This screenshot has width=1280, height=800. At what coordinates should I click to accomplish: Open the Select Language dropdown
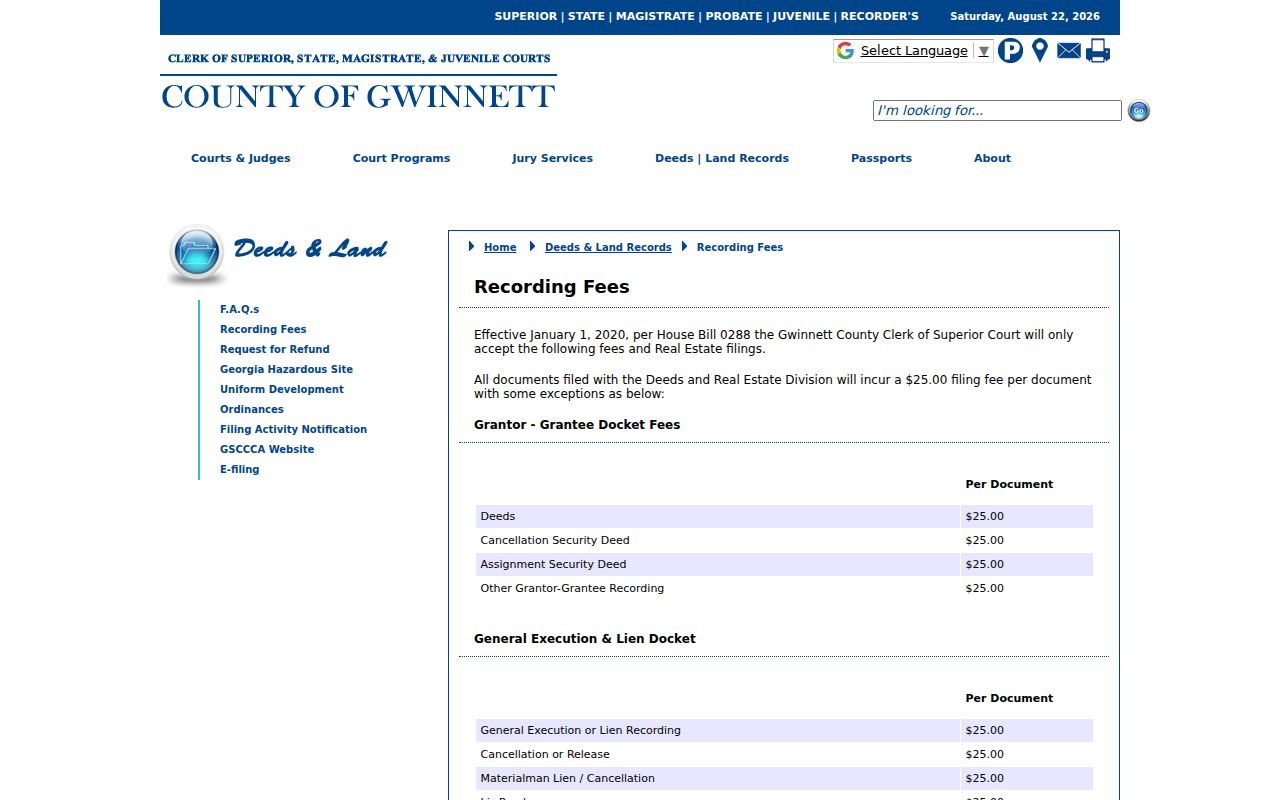click(x=913, y=51)
